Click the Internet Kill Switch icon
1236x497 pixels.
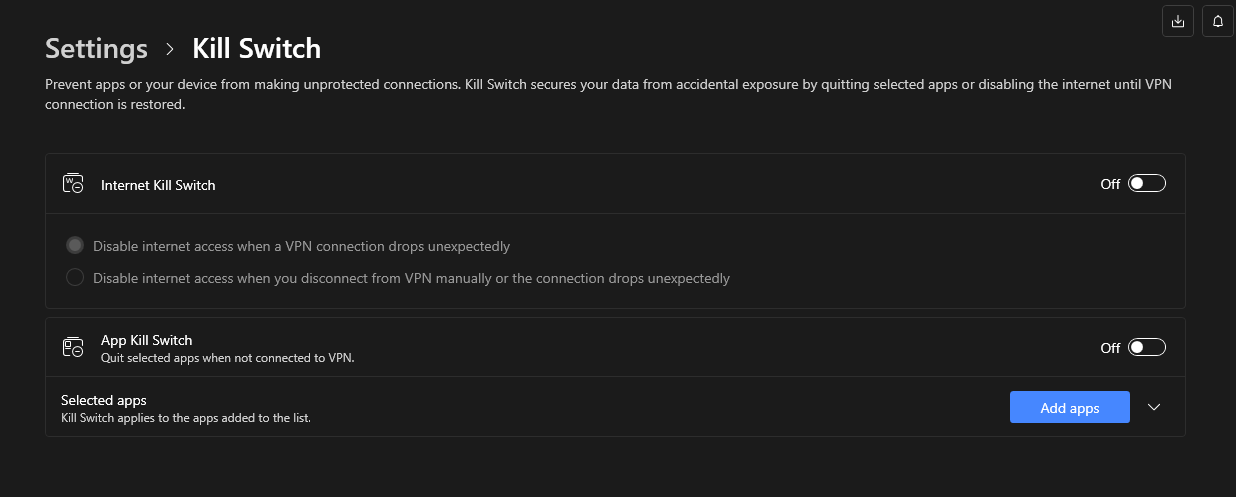(73, 184)
